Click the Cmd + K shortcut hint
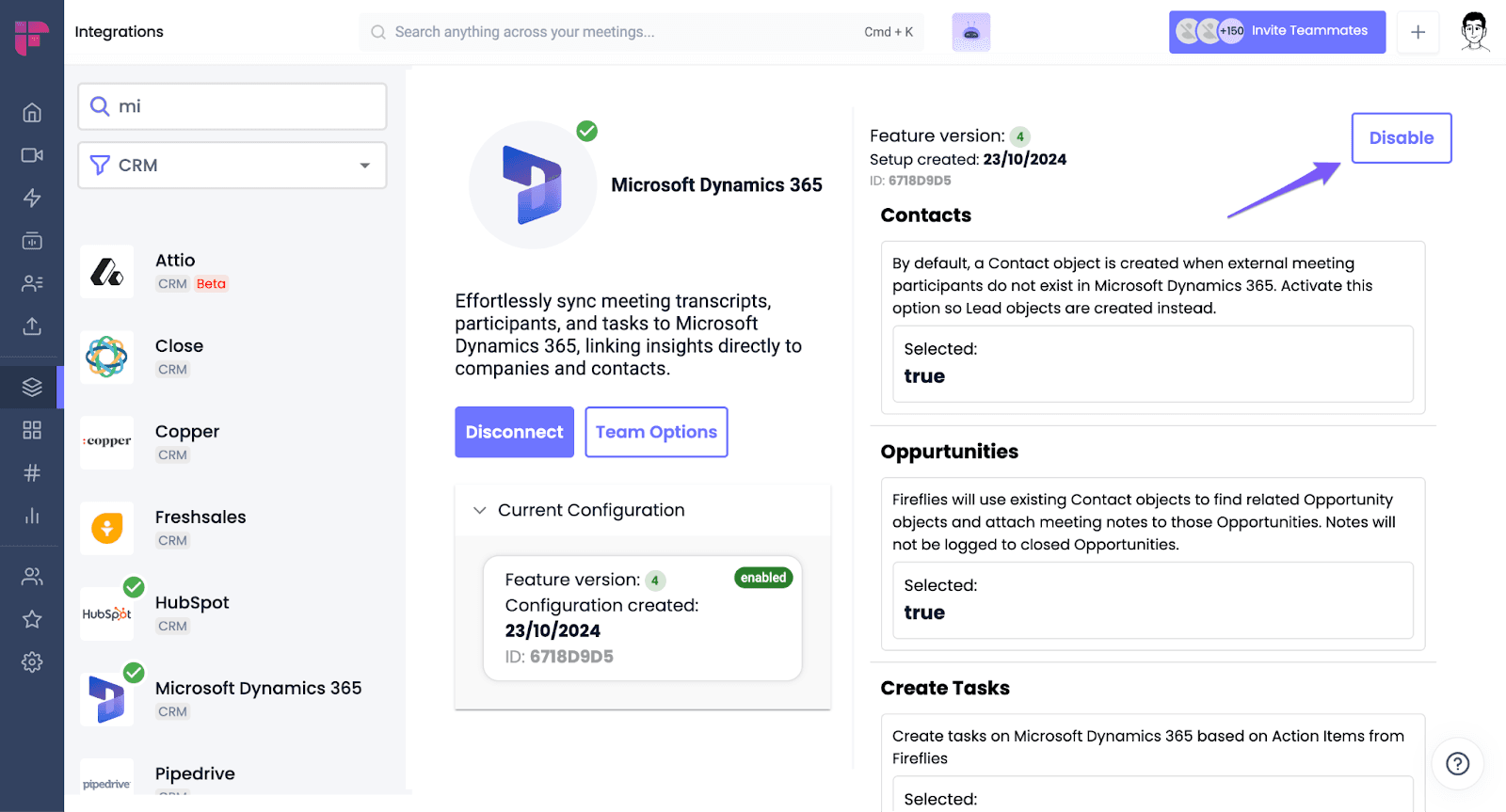 click(x=889, y=32)
